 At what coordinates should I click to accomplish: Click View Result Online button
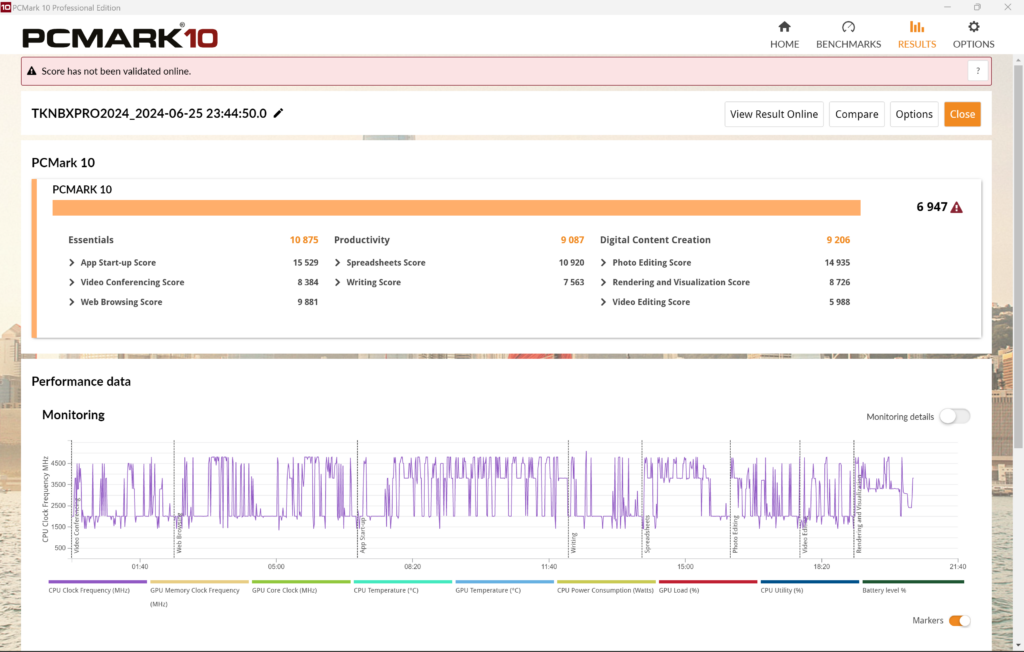pos(773,114)
